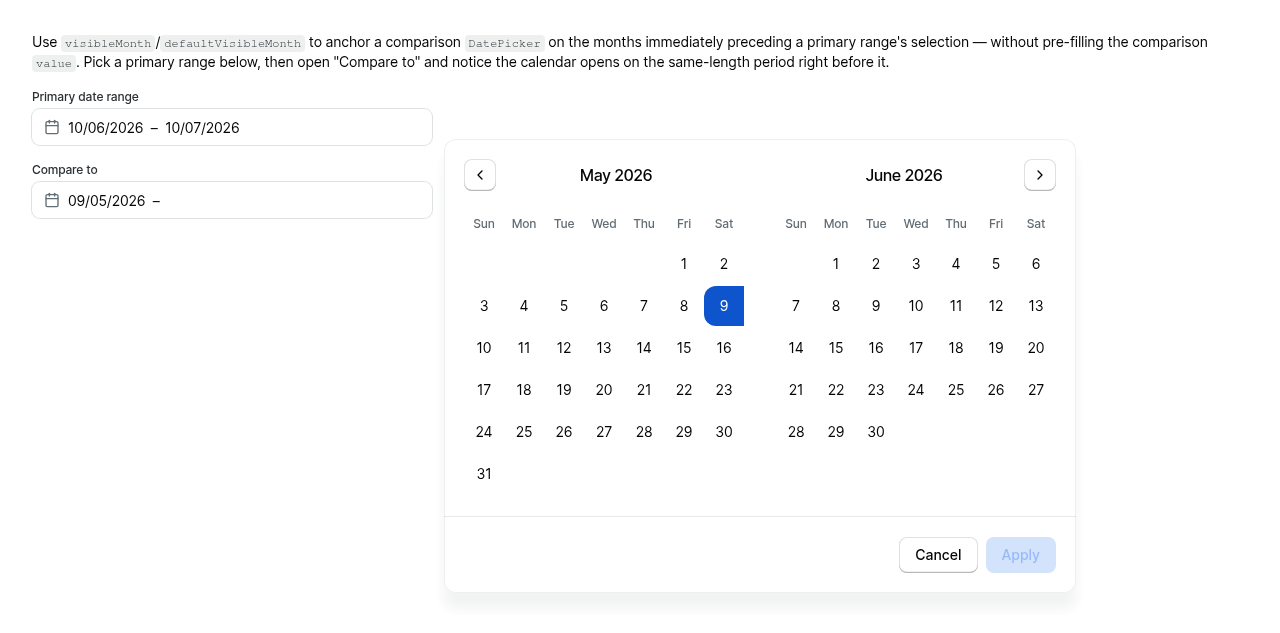Viewport: 1280px width, 633px height.
Task: Select May 1 on the calendar
Action: pos(684,264)
